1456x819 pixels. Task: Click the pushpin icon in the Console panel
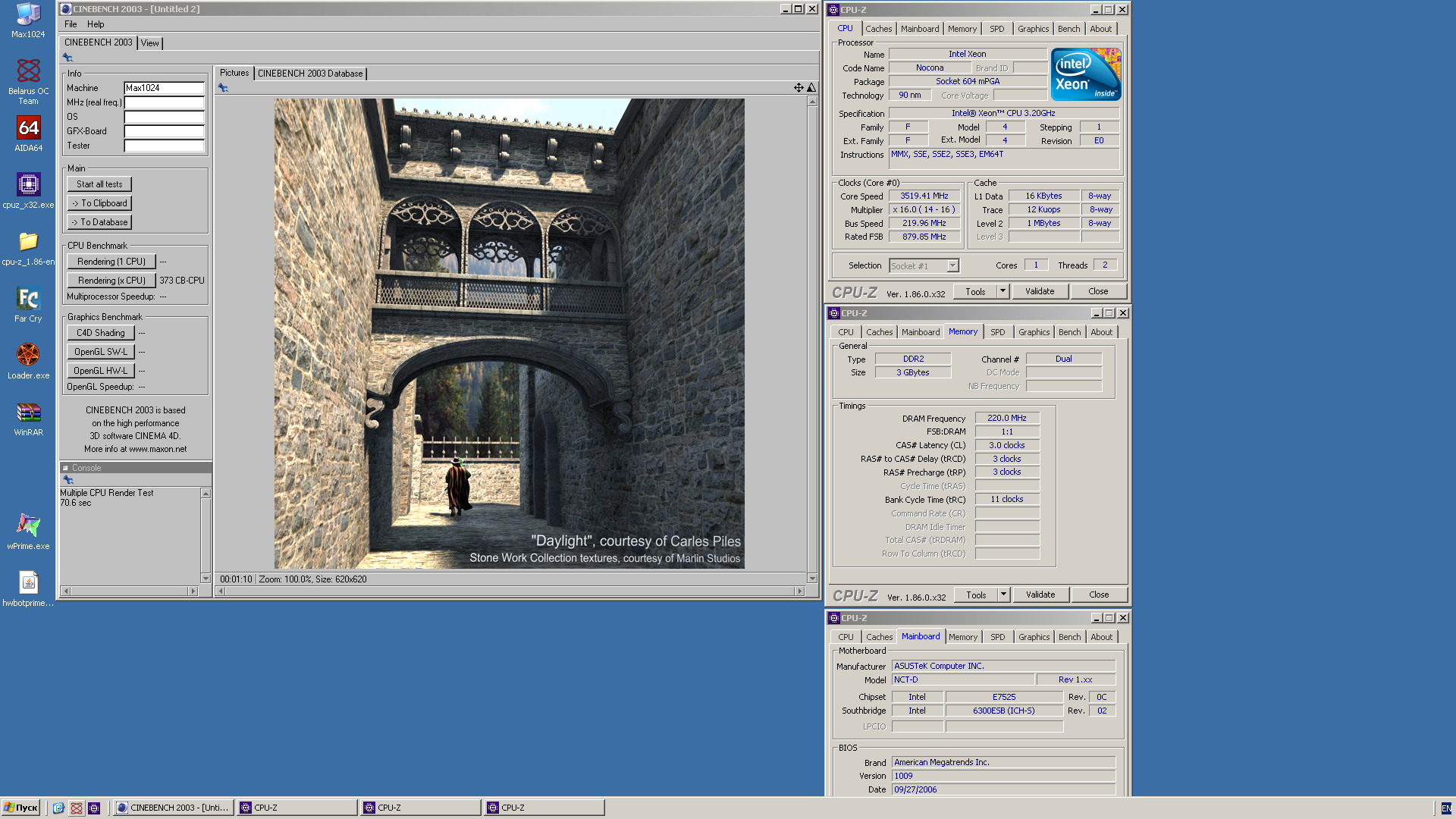tap(67, 480)
